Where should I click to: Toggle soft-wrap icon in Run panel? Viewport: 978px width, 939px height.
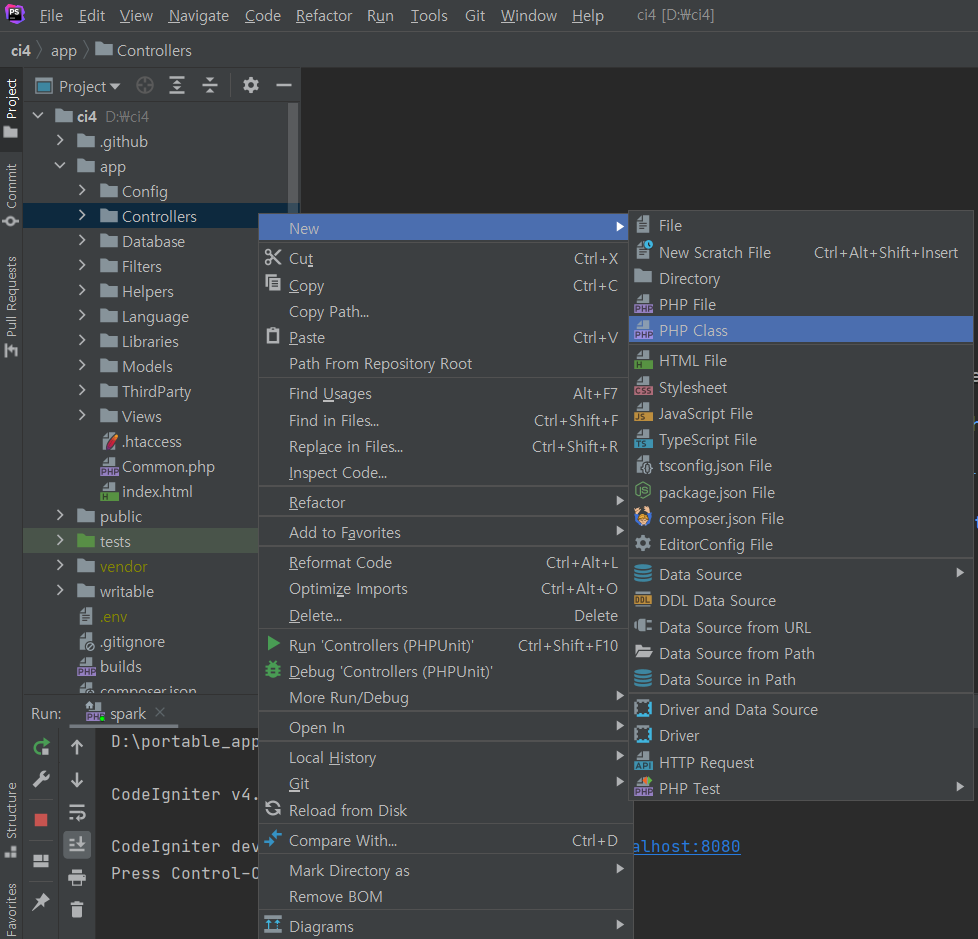click(x=77, y=812)
